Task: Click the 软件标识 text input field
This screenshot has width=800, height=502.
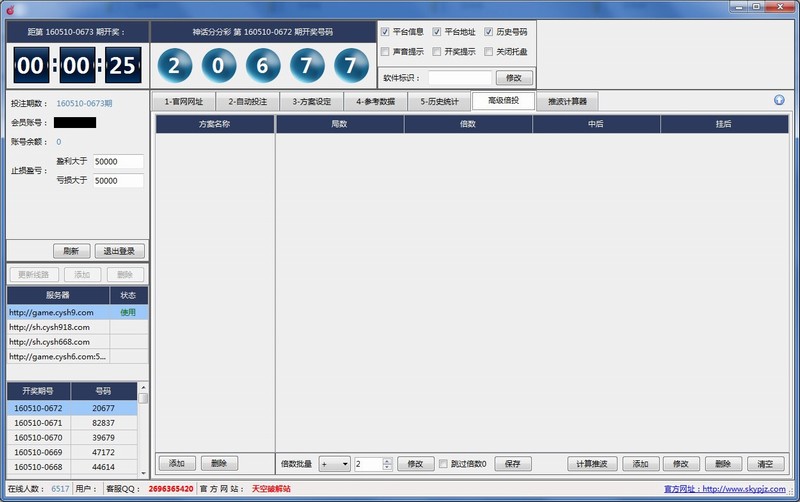Action: pyautogui.click(x=460, y=77)
